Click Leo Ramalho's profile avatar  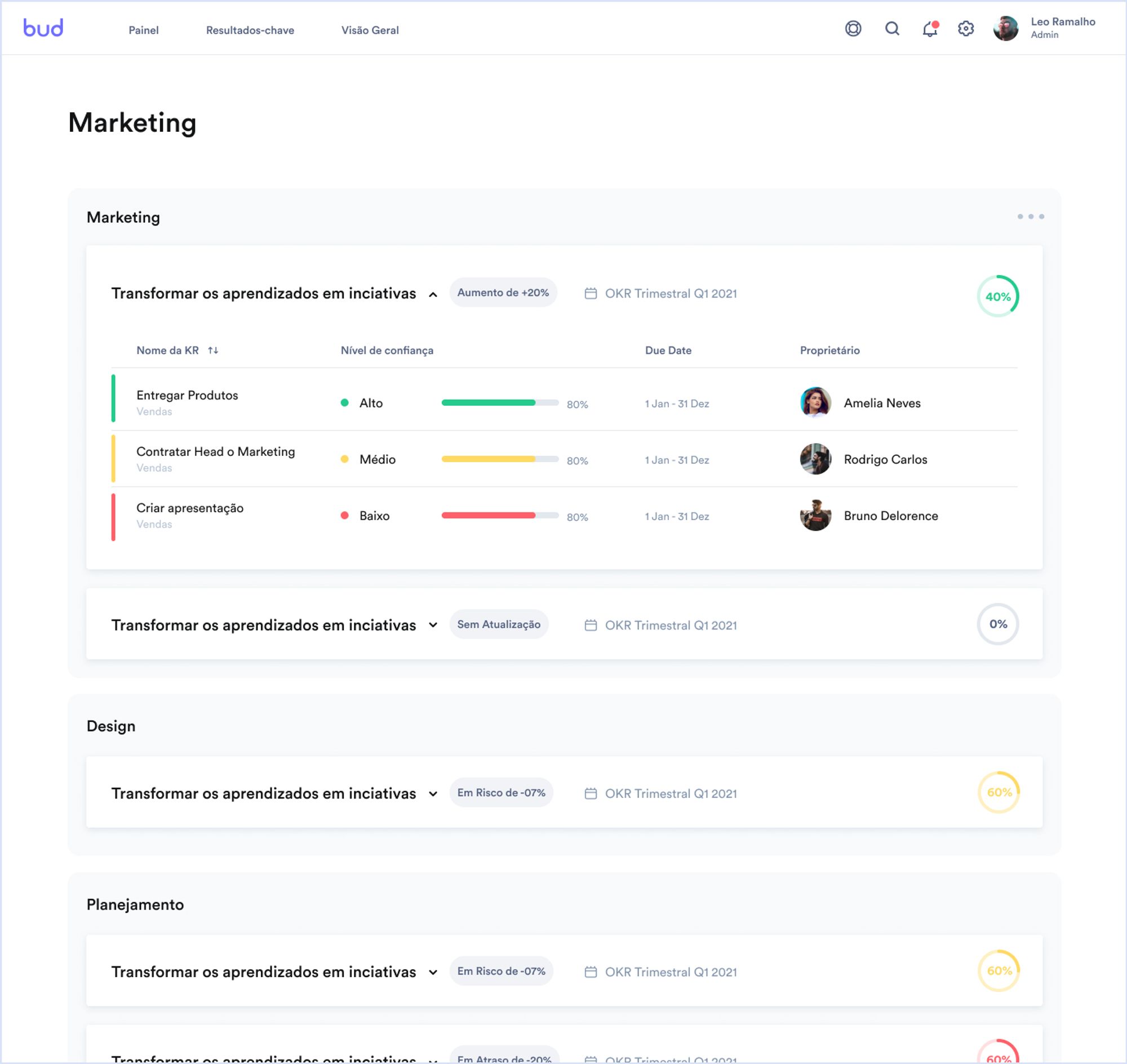pyautogui.click(x=1005, y=28)
